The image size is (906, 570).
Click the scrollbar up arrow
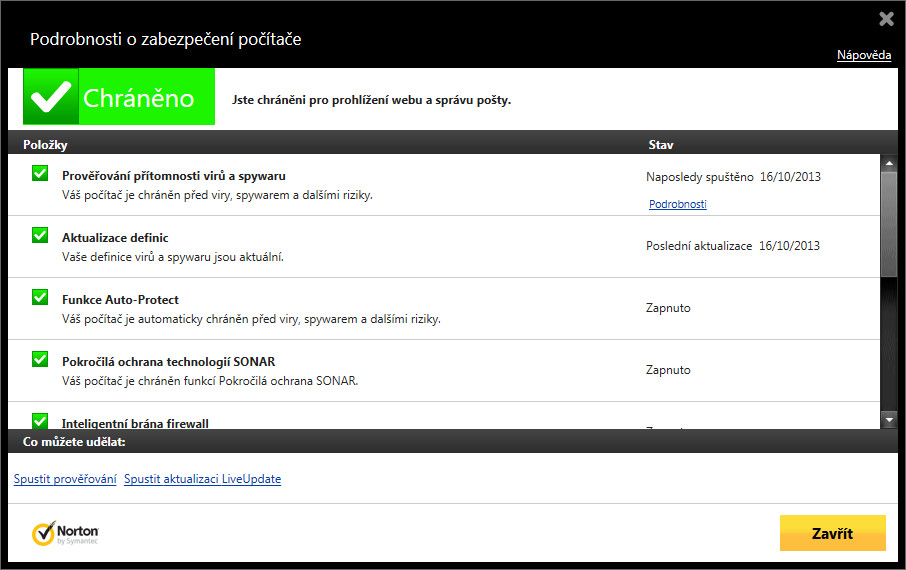[x=889, y=164]
